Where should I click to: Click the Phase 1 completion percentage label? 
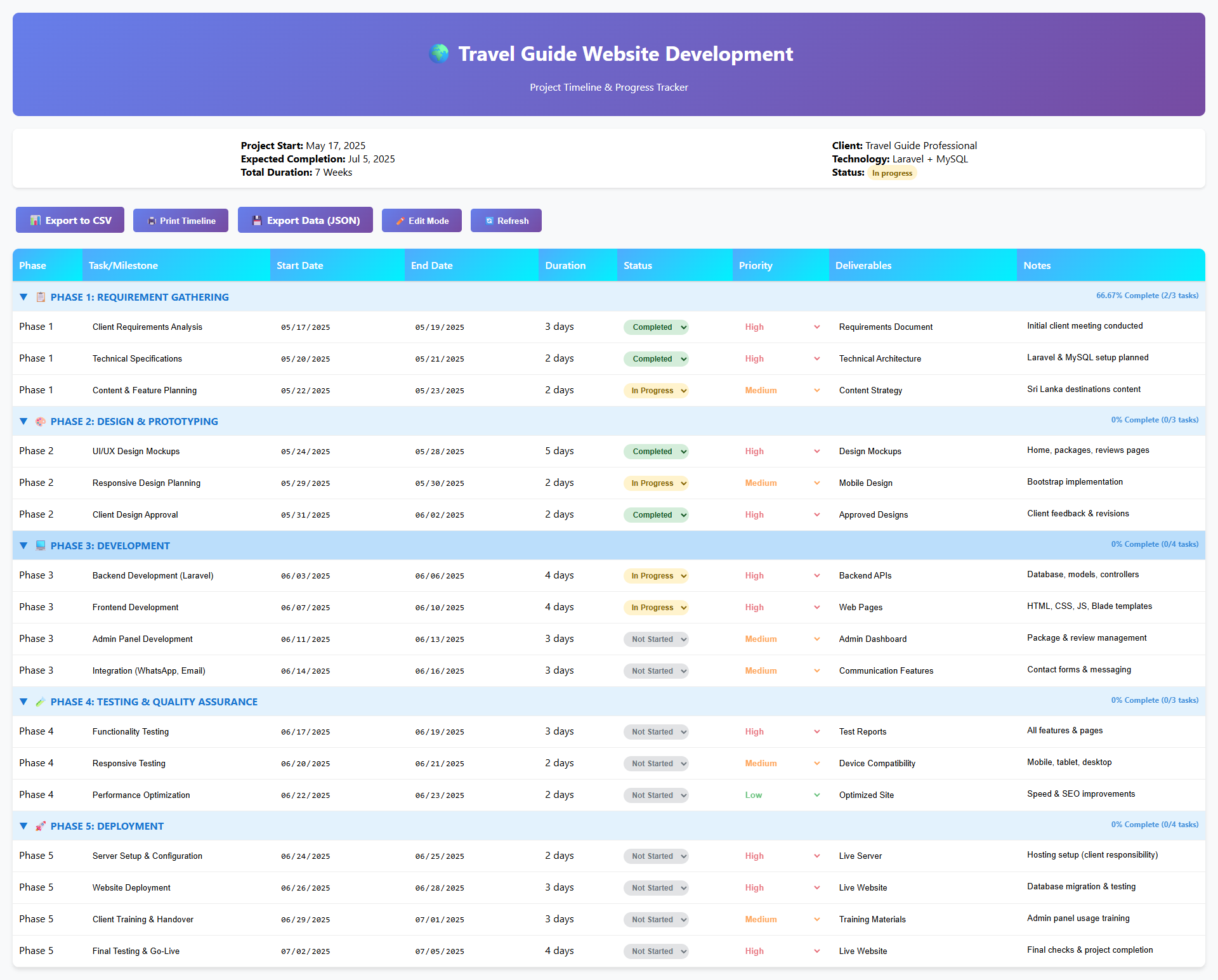[x=1147, y=296]
